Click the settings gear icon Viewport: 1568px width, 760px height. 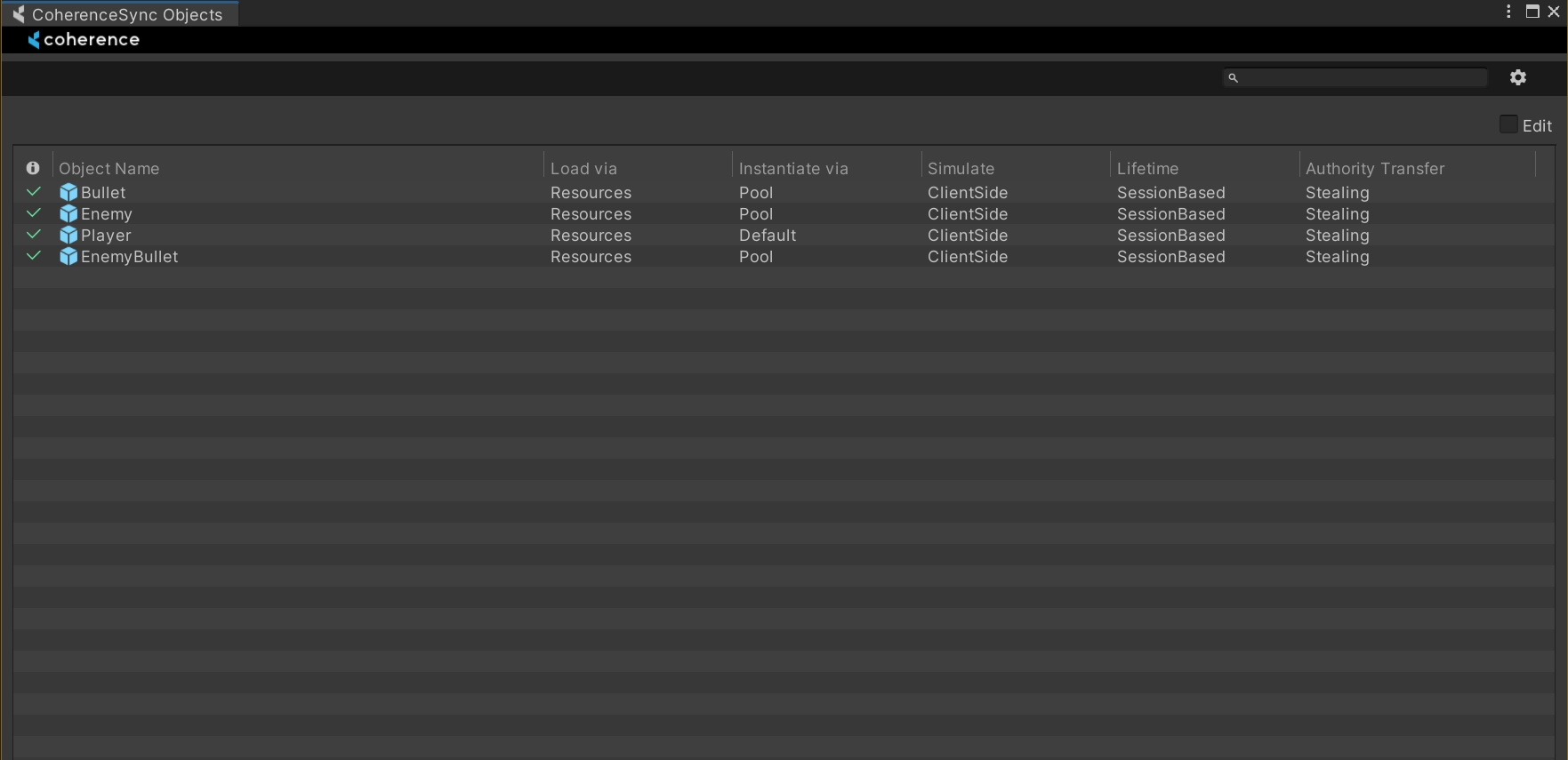(1517, 77)
